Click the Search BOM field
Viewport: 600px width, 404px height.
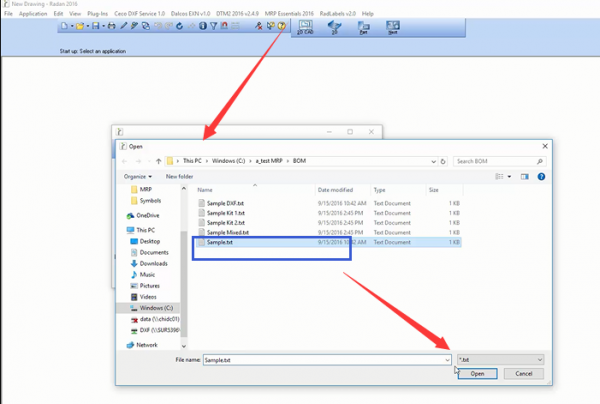coord(499,161)
